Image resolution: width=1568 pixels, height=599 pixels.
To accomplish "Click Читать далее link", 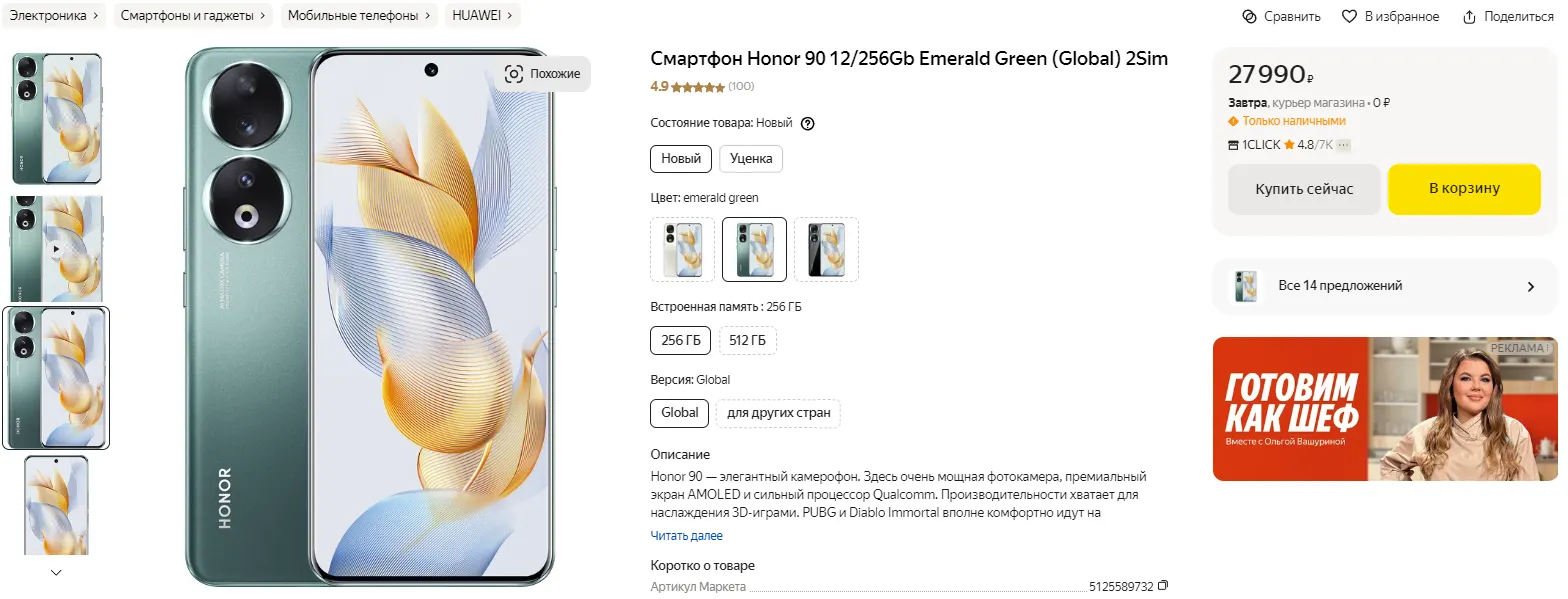I will [x=686, y=536].
